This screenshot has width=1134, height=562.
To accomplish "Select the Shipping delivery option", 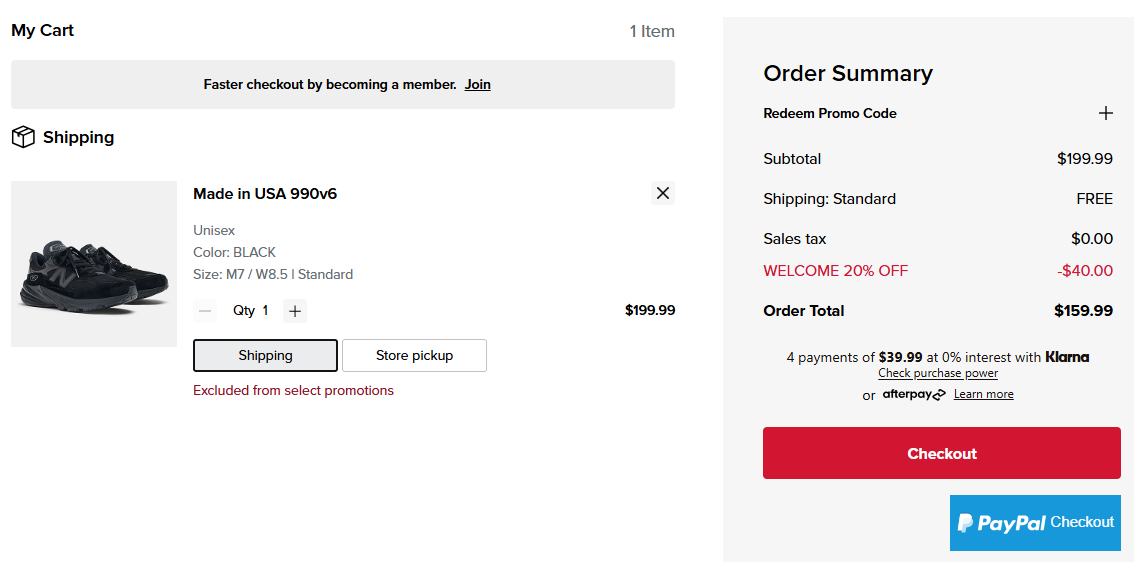I will [265, 355].
